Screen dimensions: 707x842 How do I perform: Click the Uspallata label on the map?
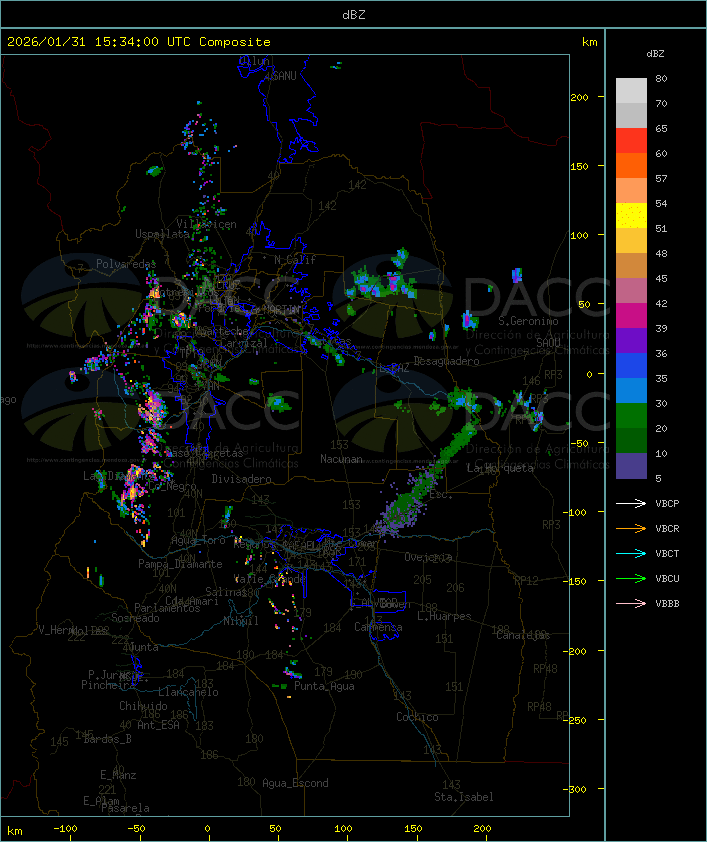click(x=162, y=233)
